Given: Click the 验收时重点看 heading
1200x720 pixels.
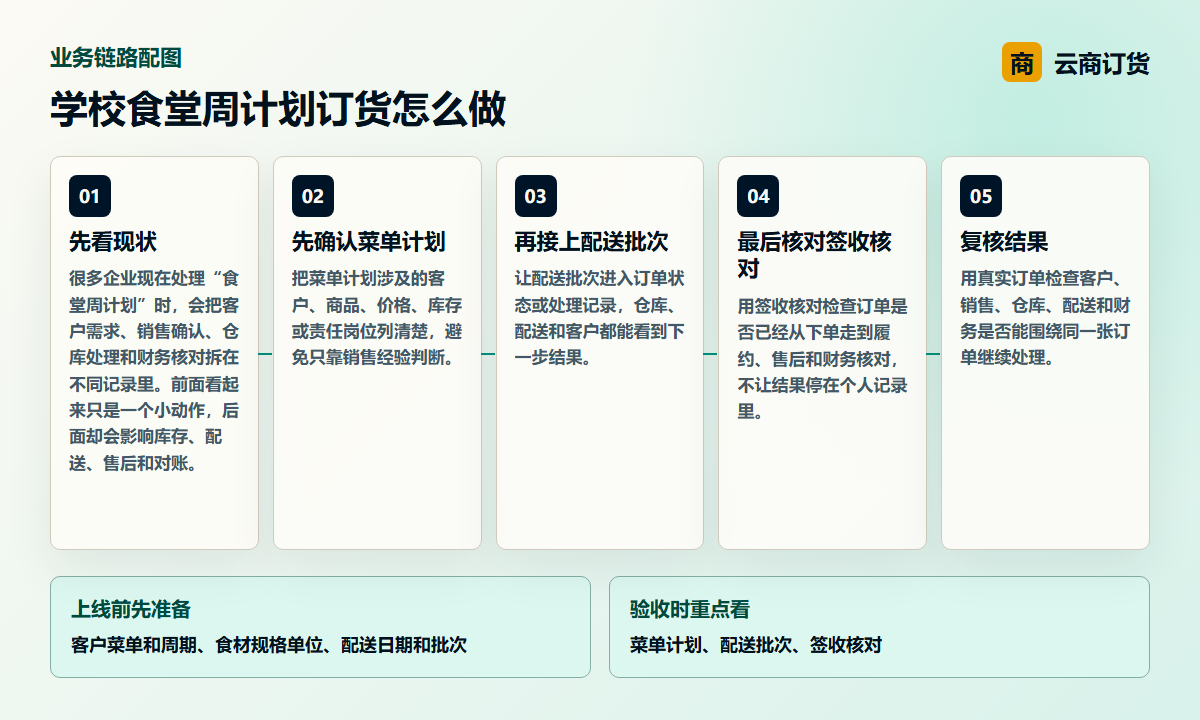Looking at the screenshot, I should tap(690, 609).
